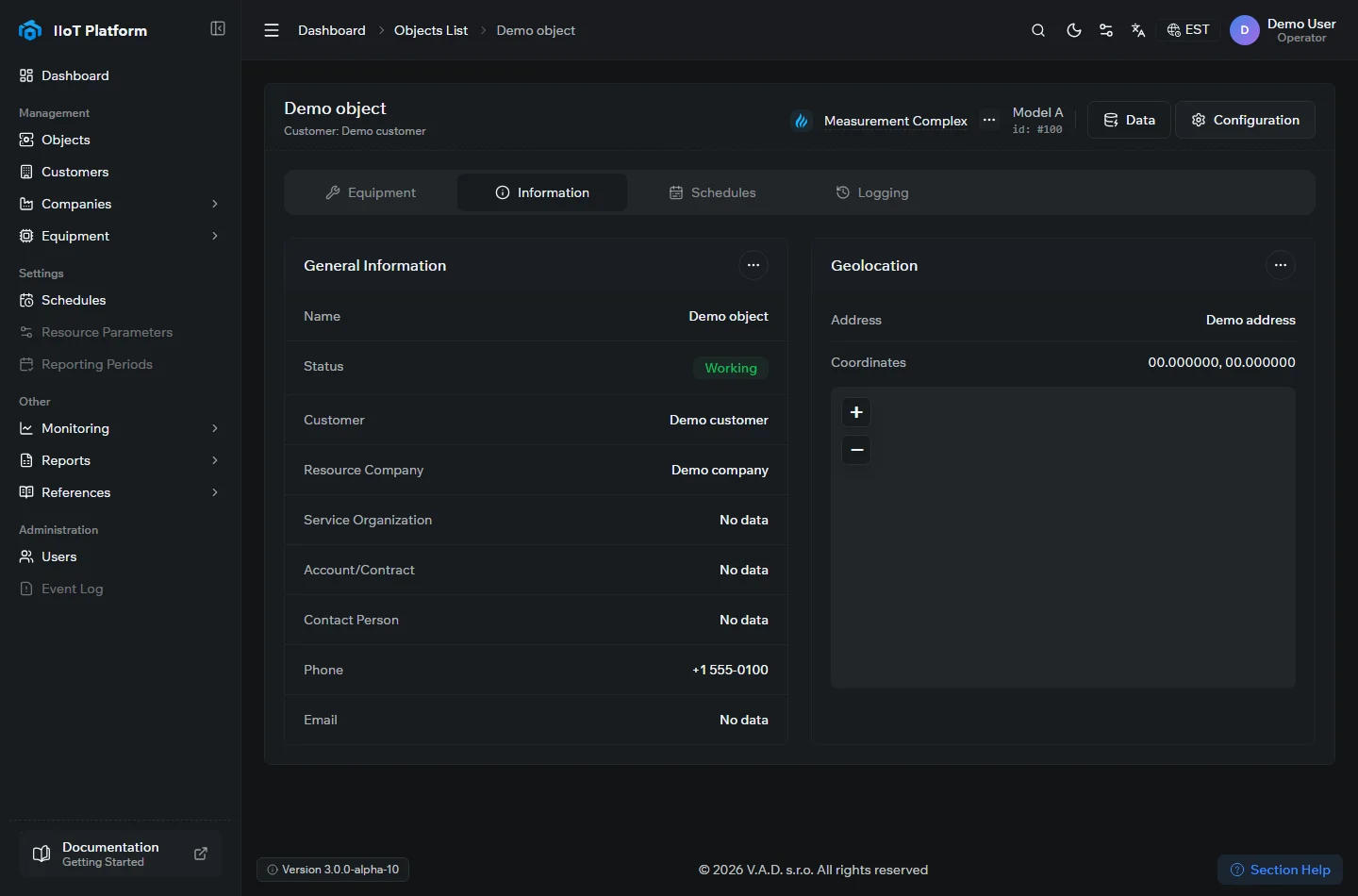Open search with the magnifier icon
Viewport: 1358px width, 896px height.
1038,30
